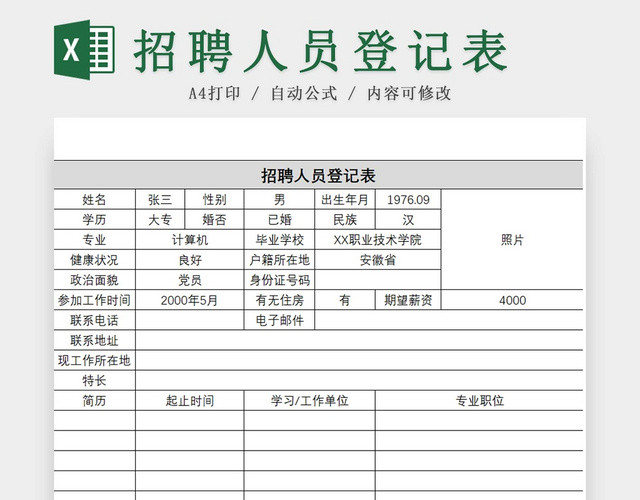Select the 民族 label cell
Image resolution: width=640 pixels, height=500 pixels.
click(345, 220)
